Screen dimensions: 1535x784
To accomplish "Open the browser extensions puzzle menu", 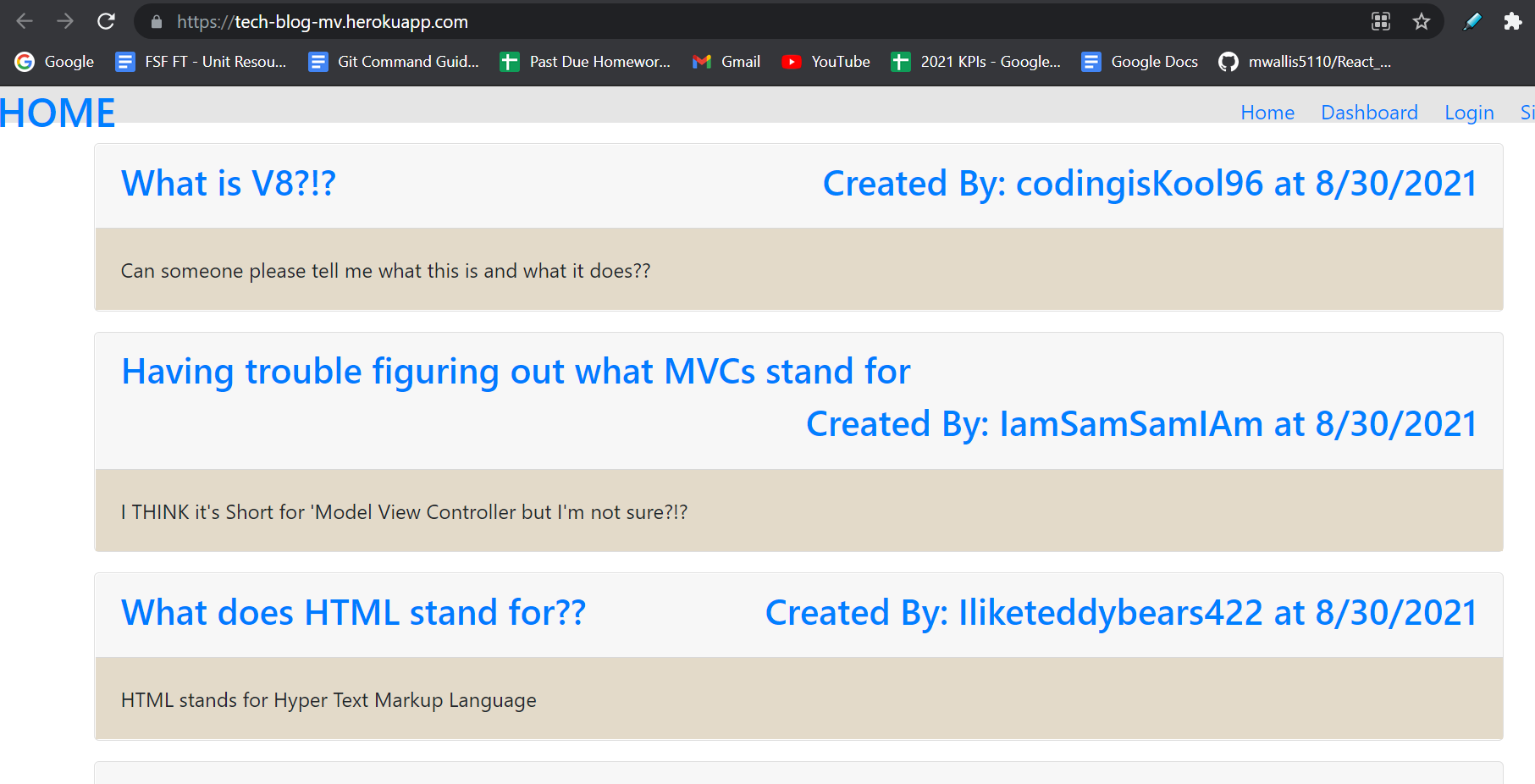I will click(x=1514, y=21).
